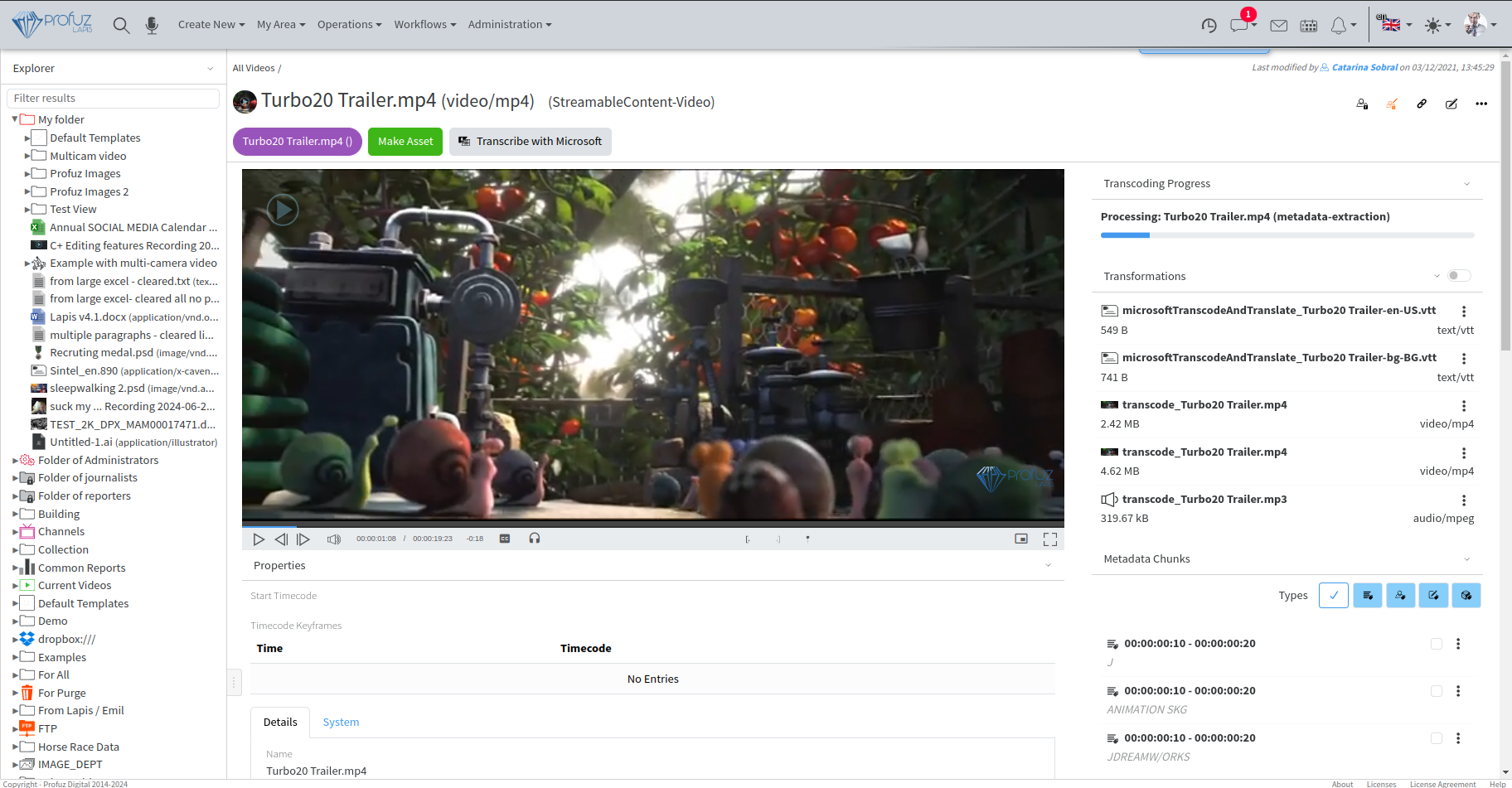Toggle the second blue Types filter icon

(1400, 596)
